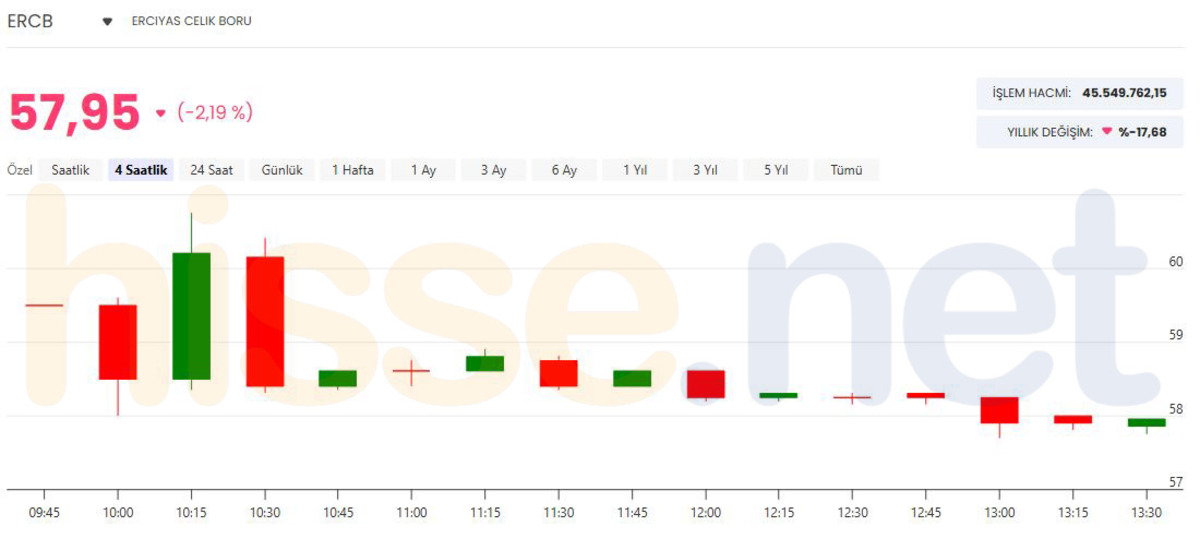Click the red 12:00 candlestick
The image size is (1200, 538).
point(705,384)
